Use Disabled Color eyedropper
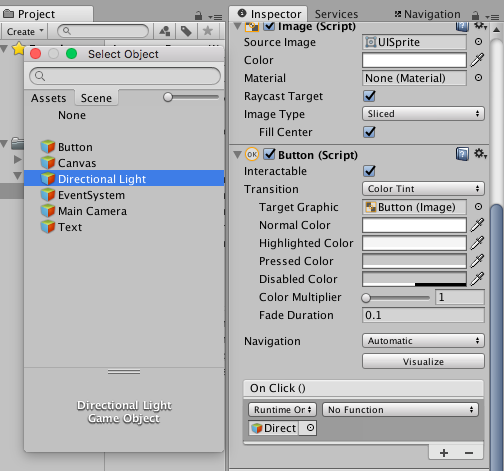Screen dimensions: 504x471 [x=477, y=279]
